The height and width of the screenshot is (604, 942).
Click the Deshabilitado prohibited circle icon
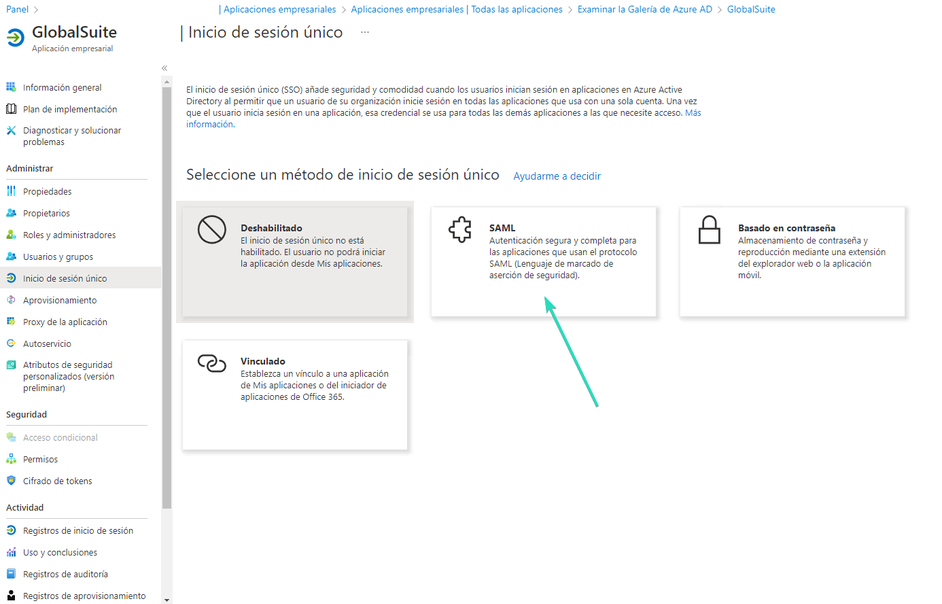point(212,231)
